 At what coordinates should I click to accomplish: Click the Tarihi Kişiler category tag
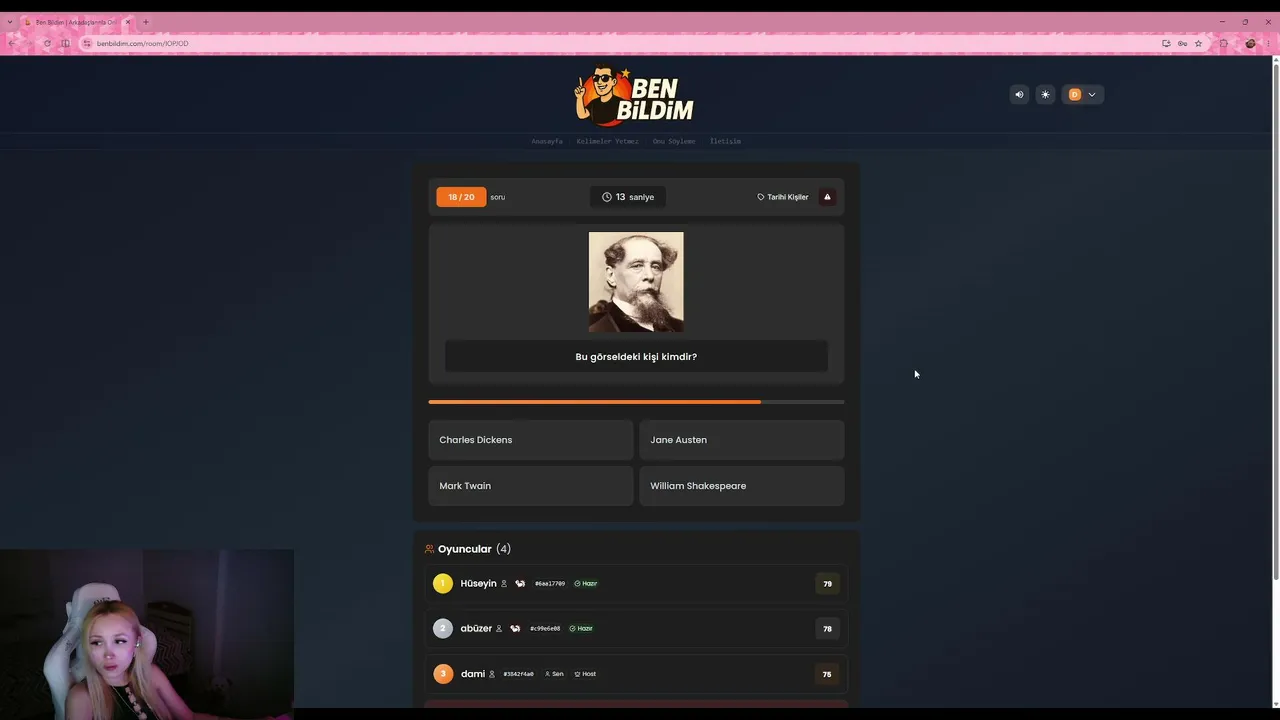coord(783,197)
